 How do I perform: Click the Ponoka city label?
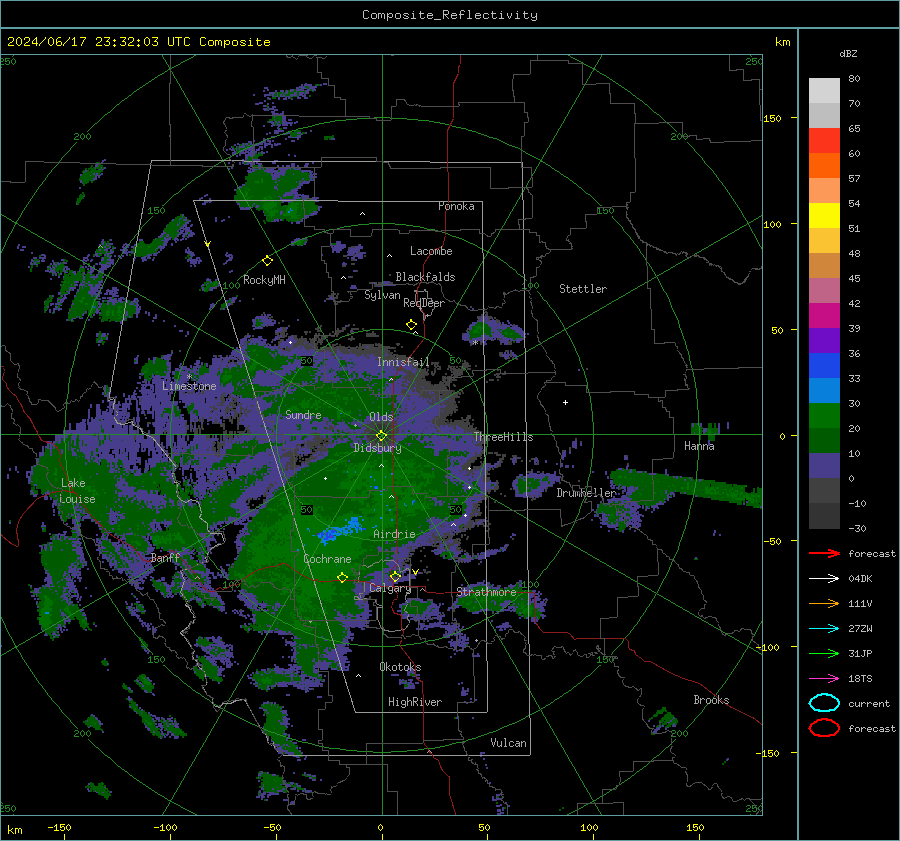456,206
